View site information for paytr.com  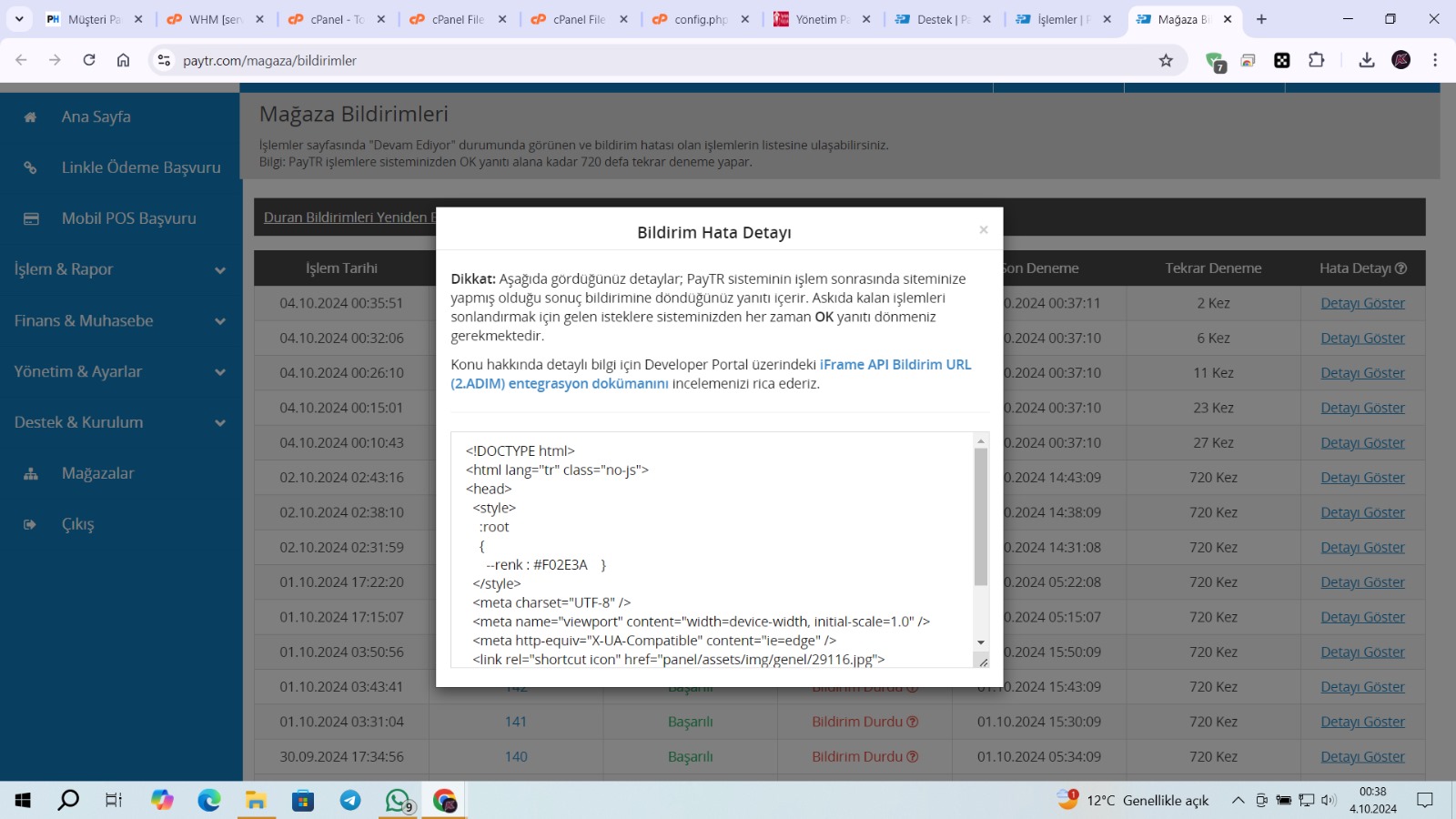(x=164, y=60)
